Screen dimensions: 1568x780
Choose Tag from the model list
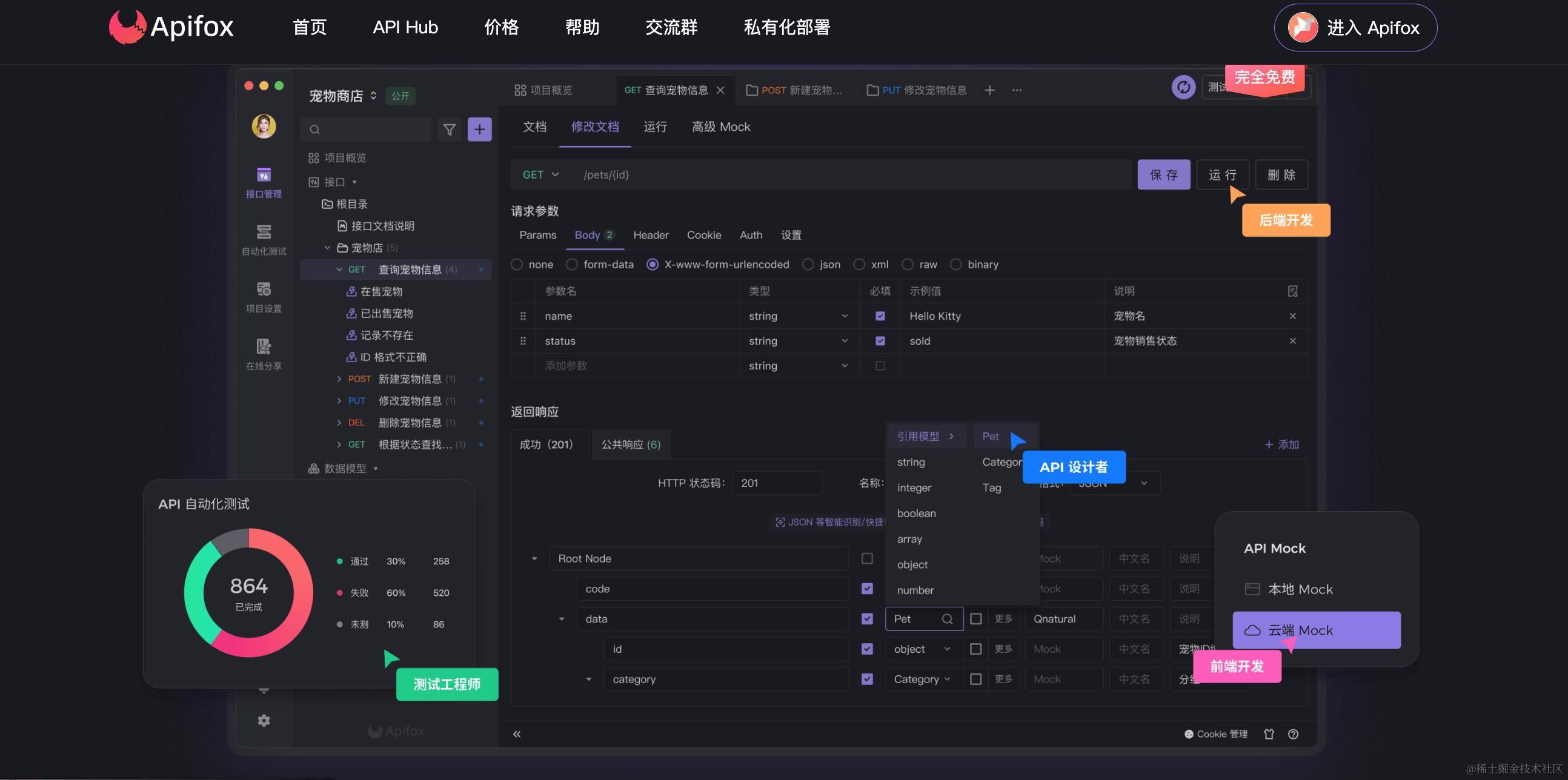(x=991, y=487)
